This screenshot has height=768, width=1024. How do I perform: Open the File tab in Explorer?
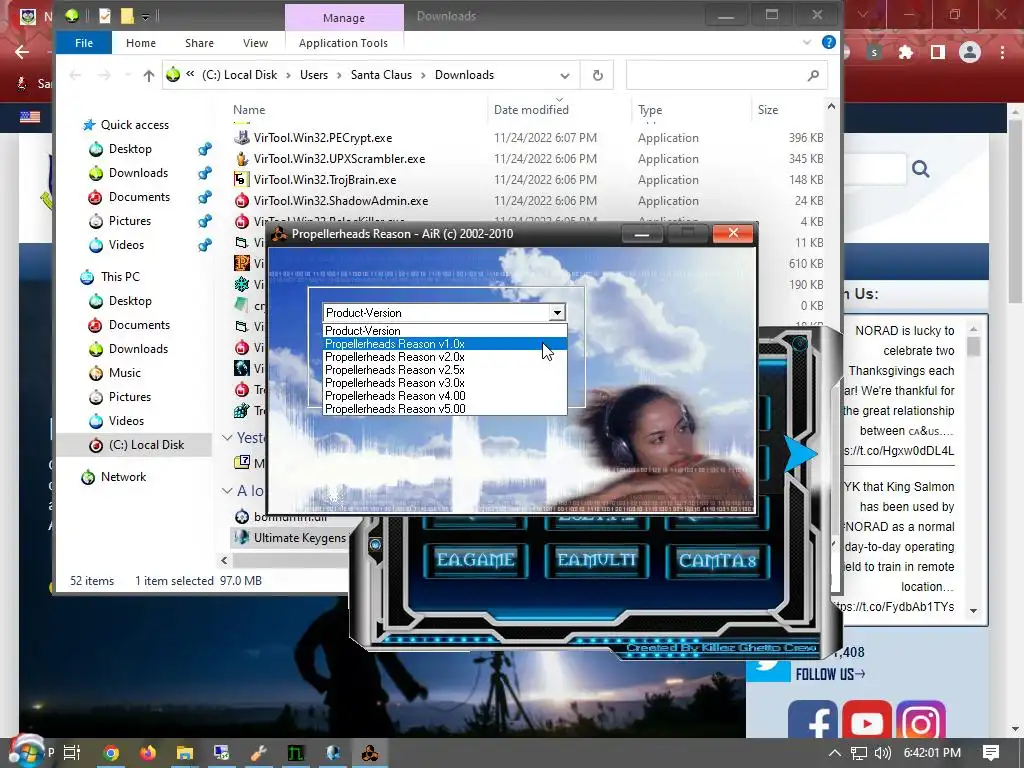[84, 43]
